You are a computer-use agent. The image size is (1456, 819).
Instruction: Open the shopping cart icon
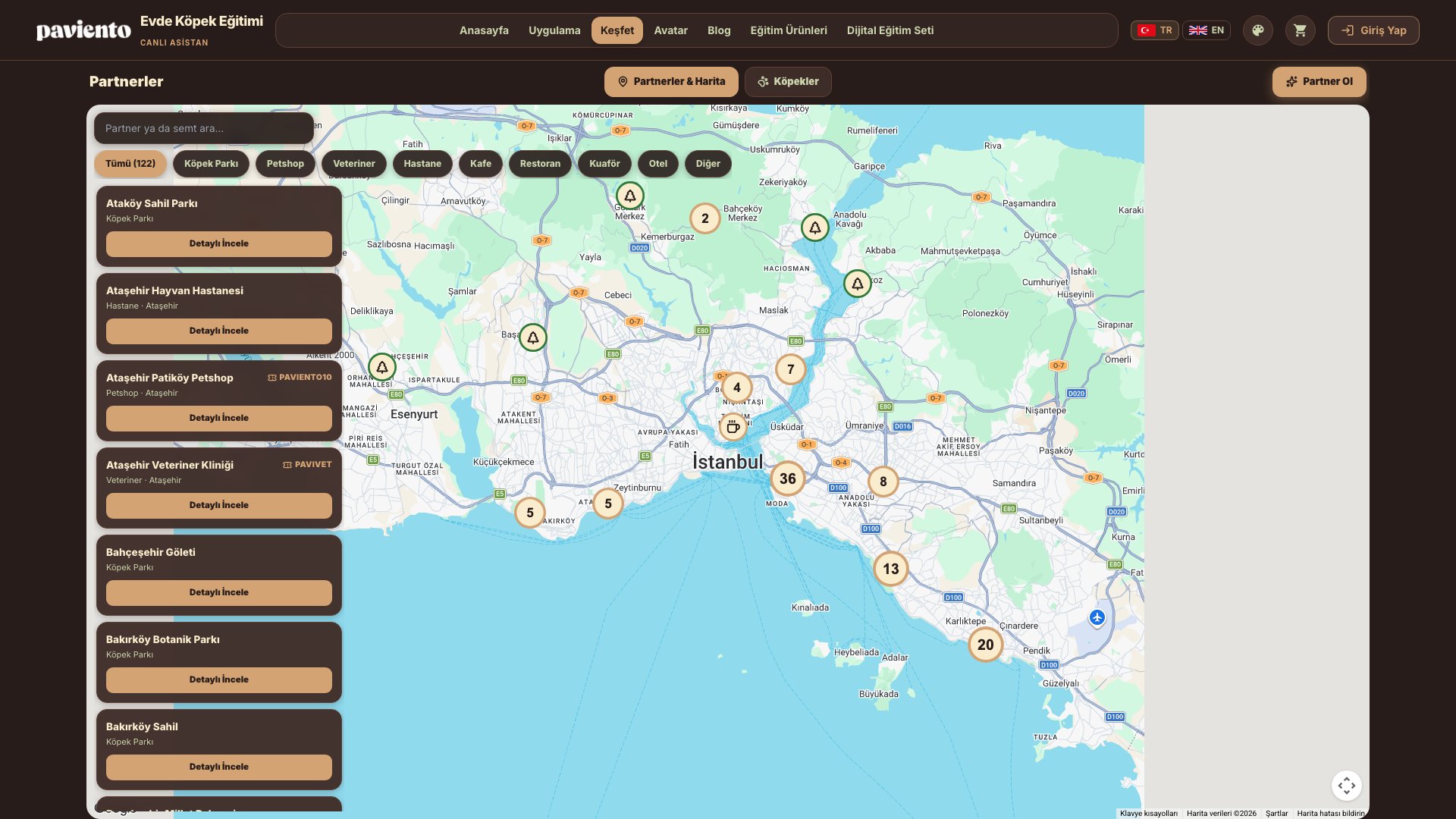tap(1301, 30)
